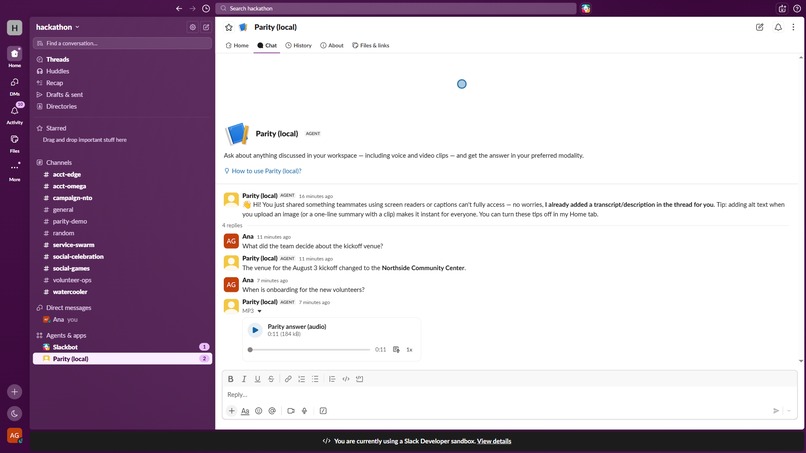Toggle bold formatting
Viewport: 806px width, 453px height.
tap(231, 379)
